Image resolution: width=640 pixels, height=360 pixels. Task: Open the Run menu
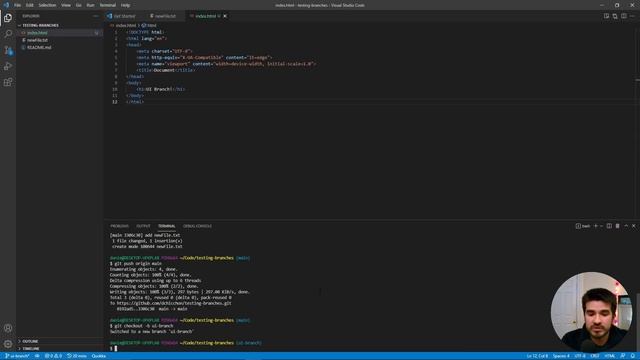pyautogui.click(x=91, y=5)
